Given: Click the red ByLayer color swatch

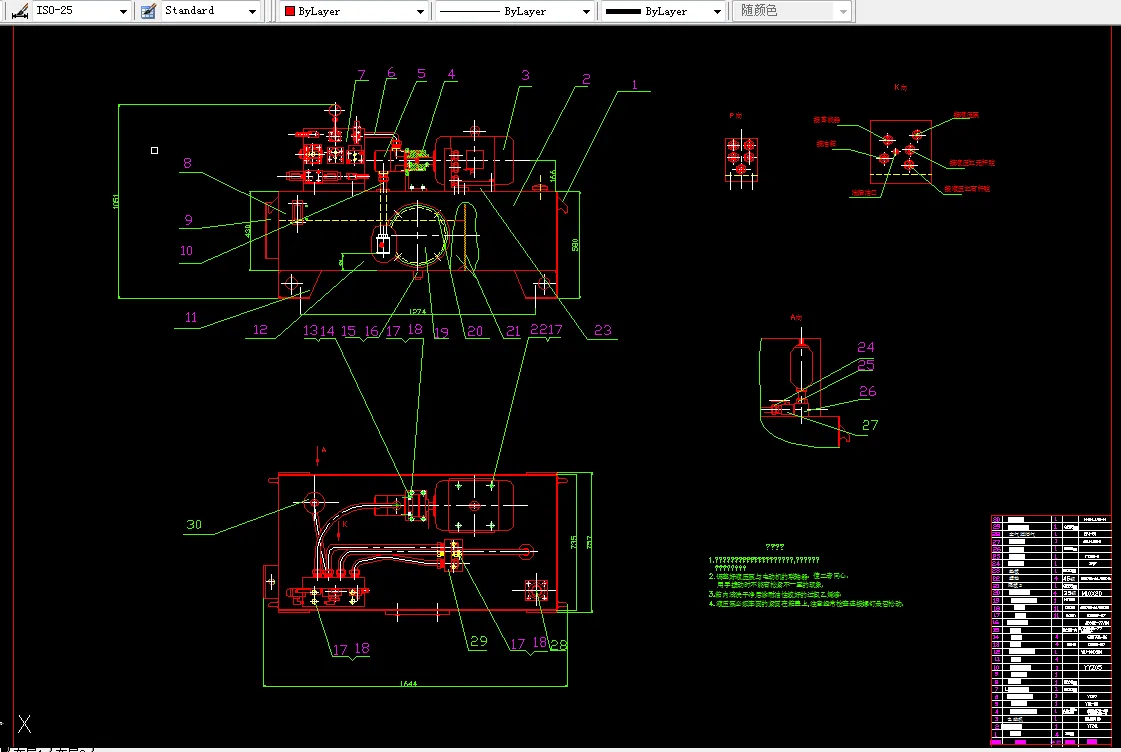Looking at the screenshot, I should point(290,11).
